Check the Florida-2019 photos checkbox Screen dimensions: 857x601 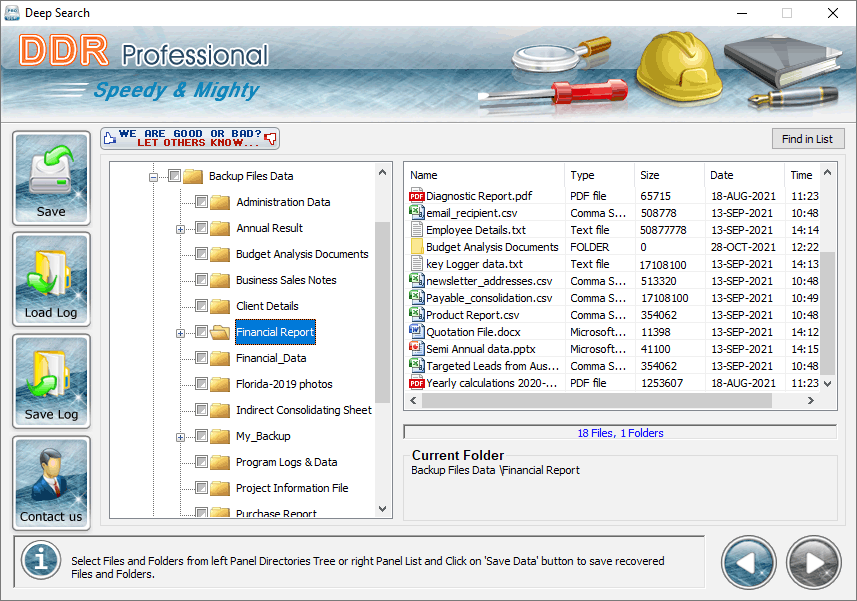click(201, 384)
